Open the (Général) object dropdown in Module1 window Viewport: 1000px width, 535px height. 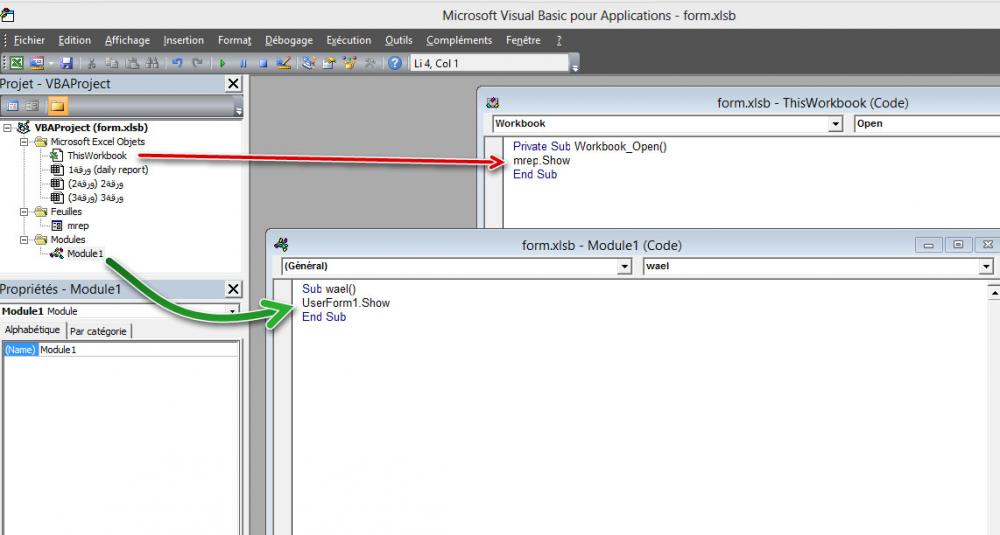coord(624,266)
